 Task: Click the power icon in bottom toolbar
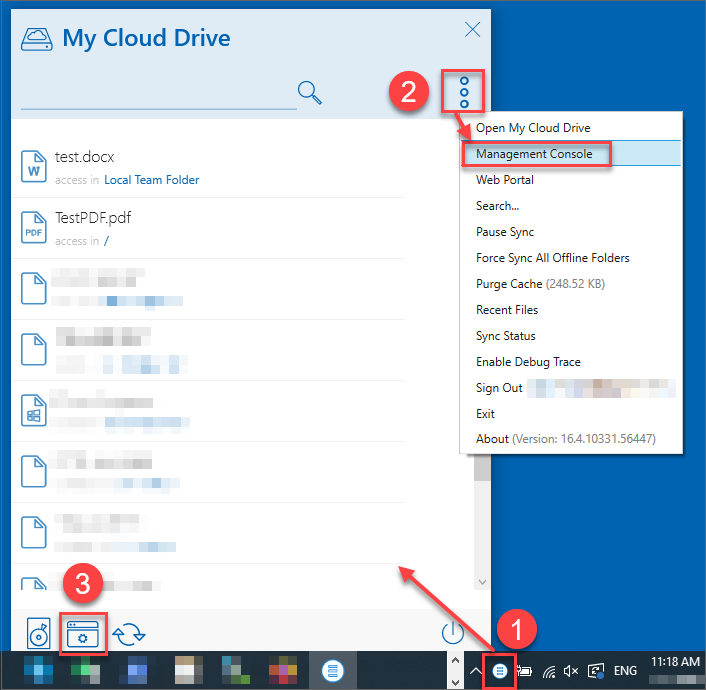pos(453,633)
